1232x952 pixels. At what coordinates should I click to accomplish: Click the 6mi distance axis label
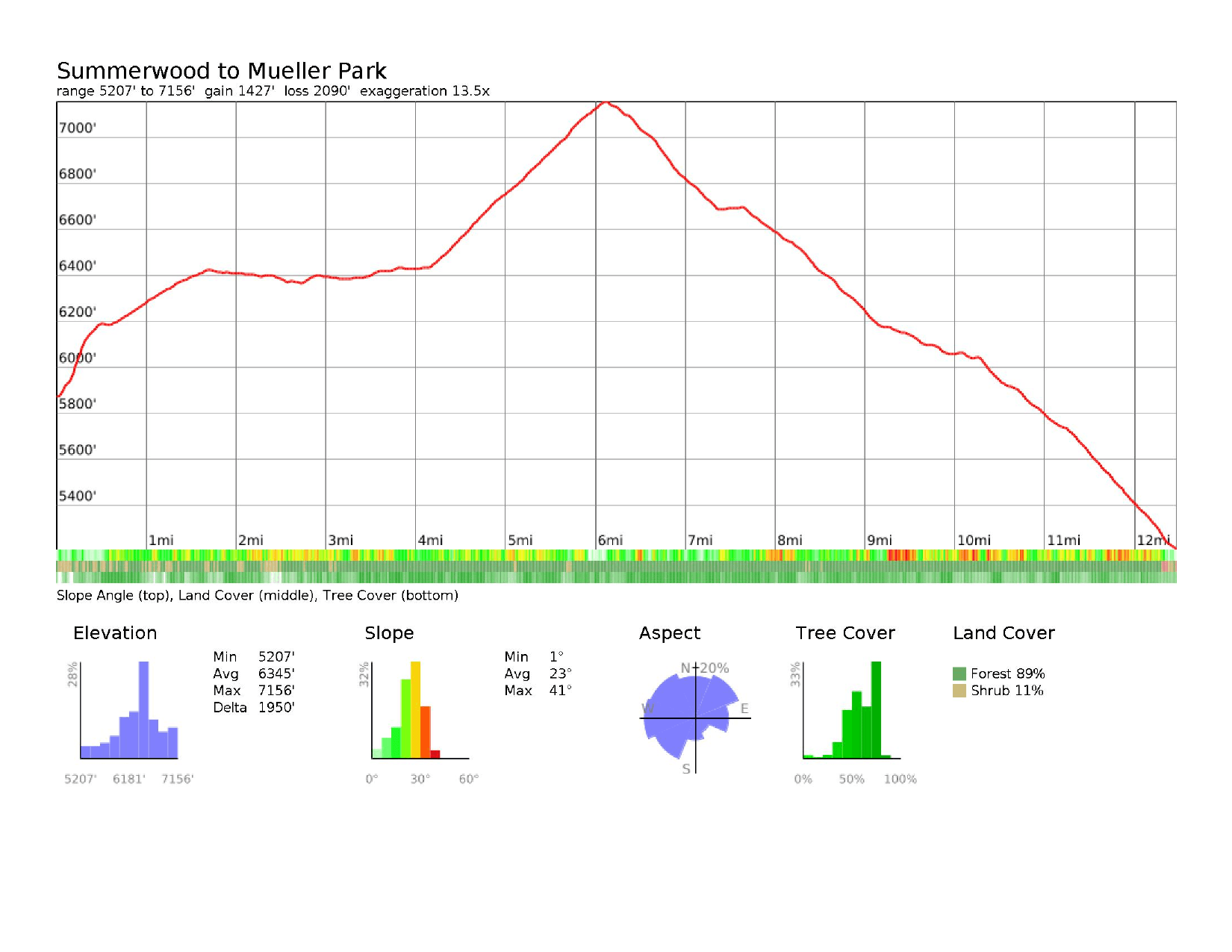pyautogui.click(x=610, y=540)
